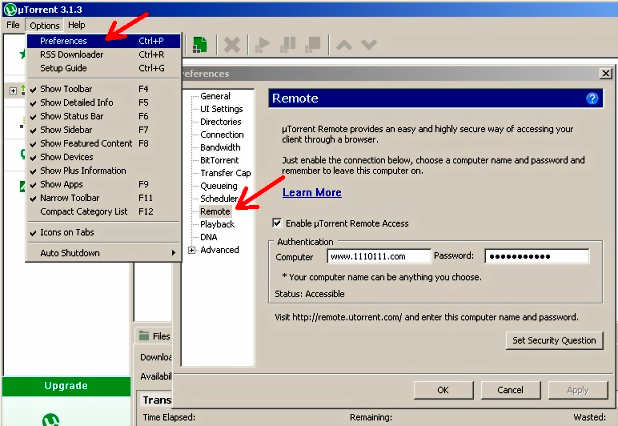618x426 pixels.
Task: Click the Stop torrent toolbar icon
Action: pos(313,45)
